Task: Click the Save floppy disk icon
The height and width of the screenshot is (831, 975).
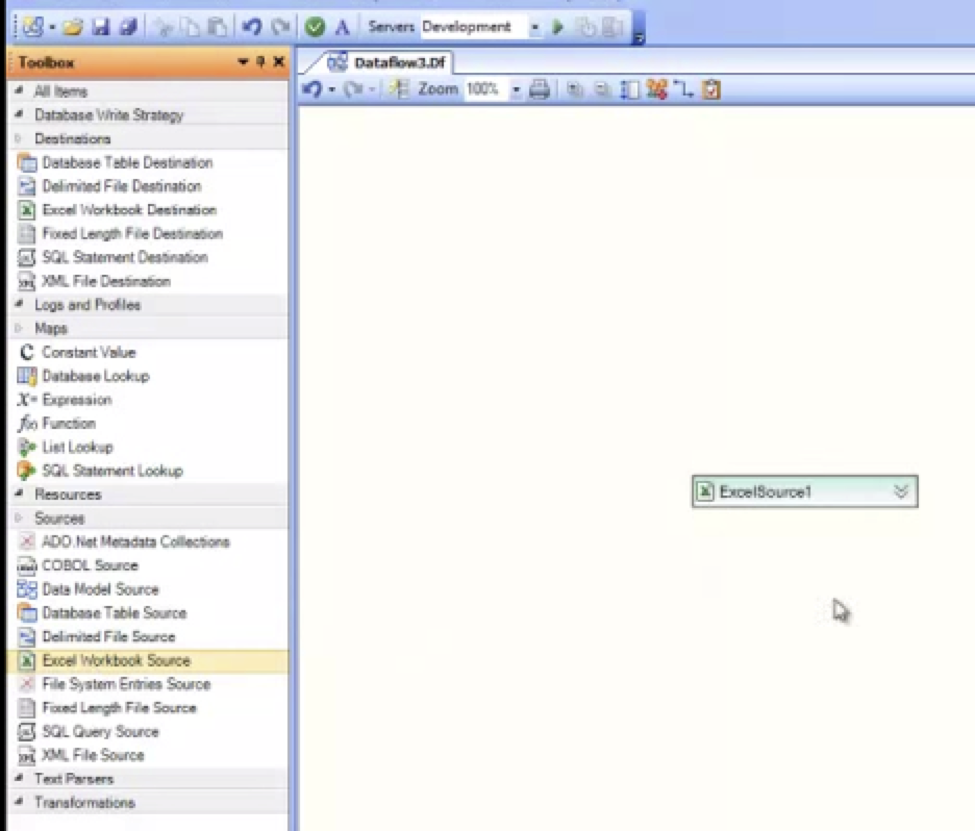Action: 101,27
